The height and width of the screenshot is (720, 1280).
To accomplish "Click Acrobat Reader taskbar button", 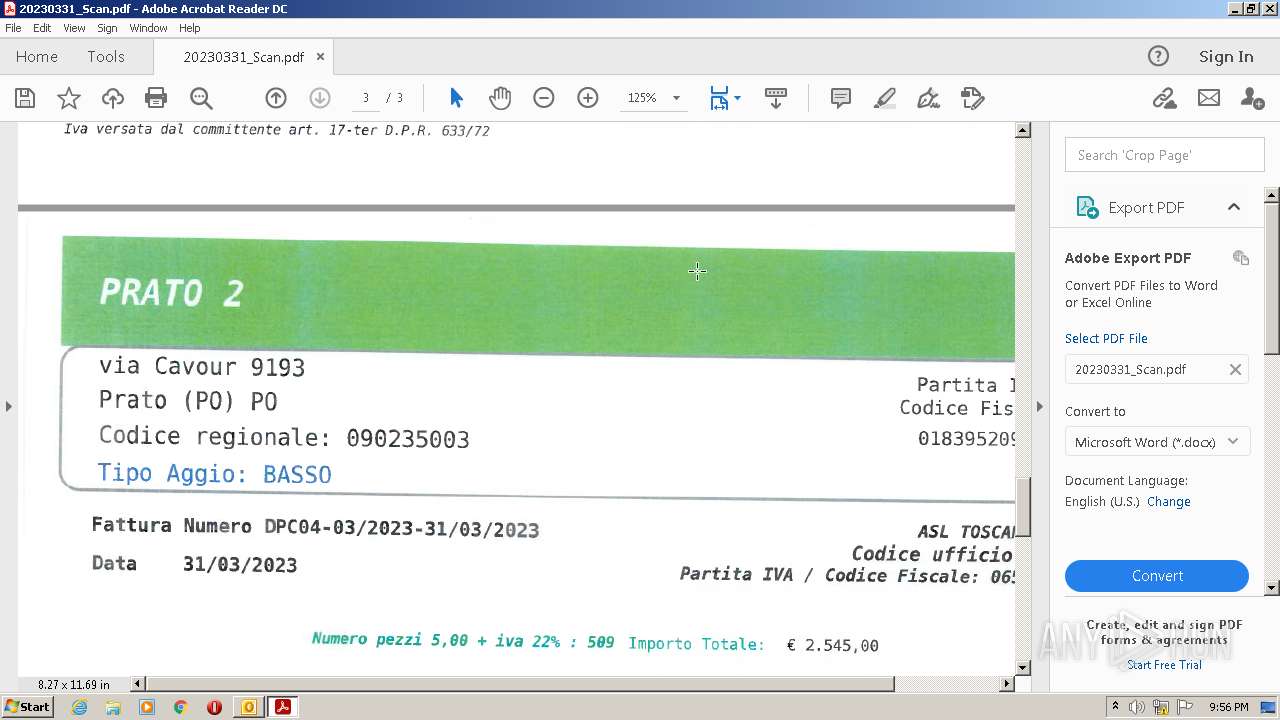I will (x=283, y=707).
